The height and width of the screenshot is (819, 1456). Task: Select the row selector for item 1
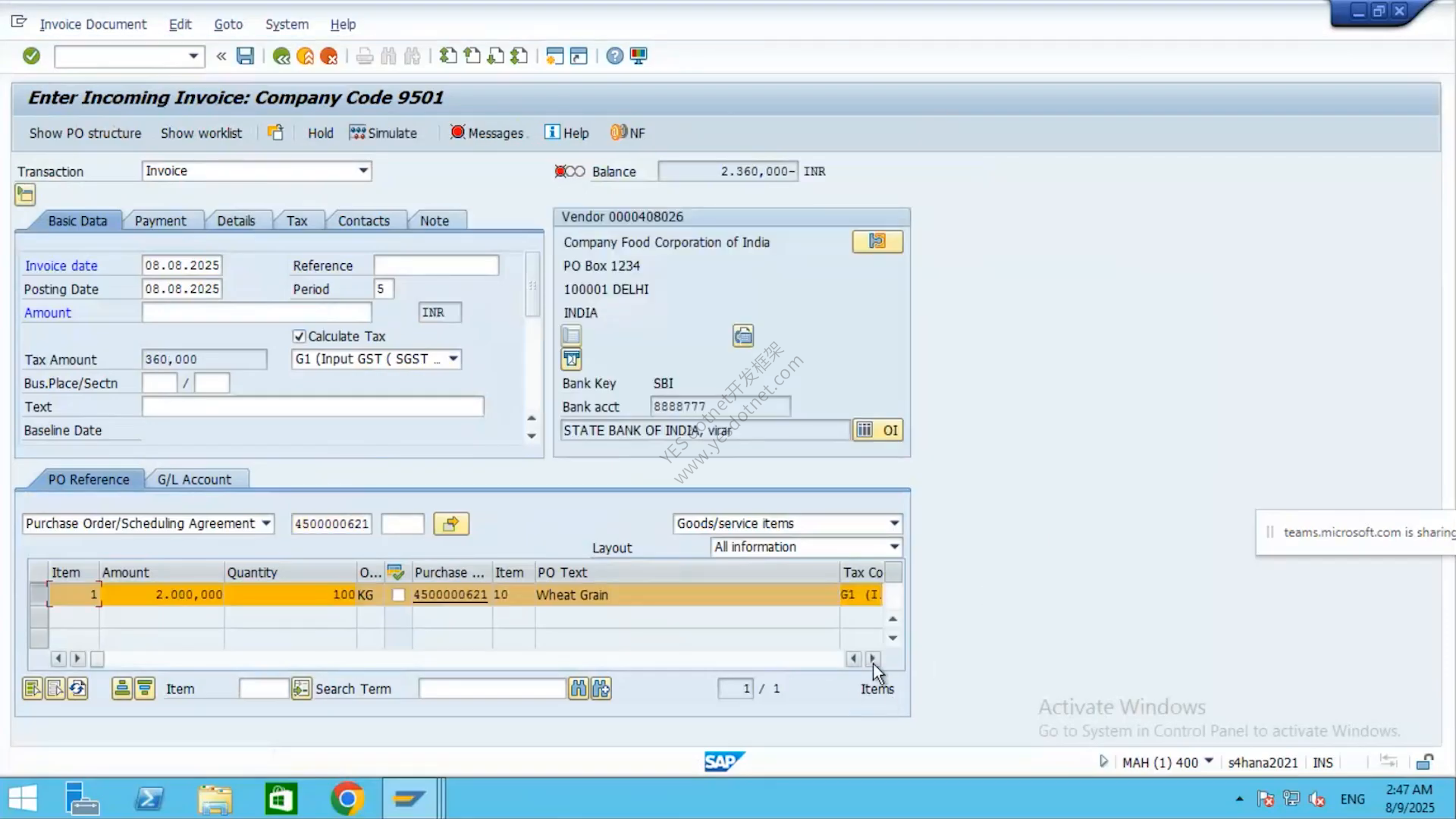pos(38,595)
